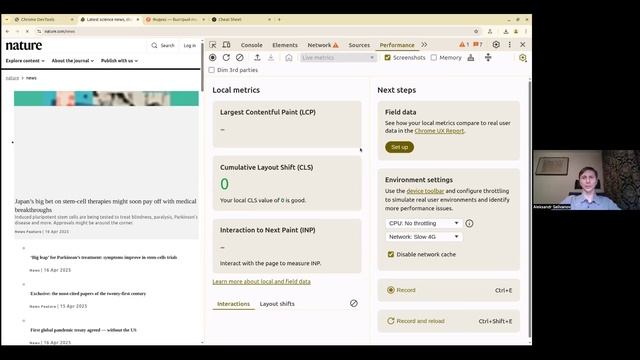
Task: Show more DevTools tabs via chevrons
Action: click(x=424, y=44)
